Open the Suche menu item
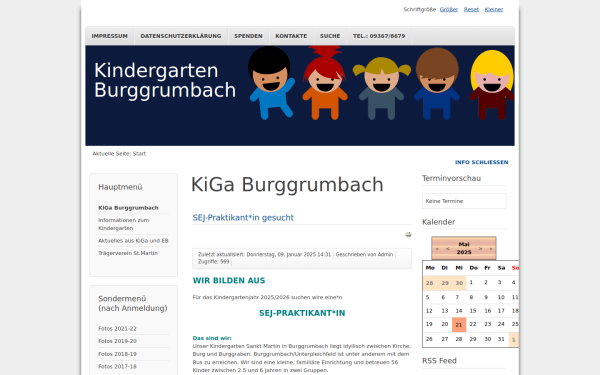The image size is (600, 375). pyautogui.click(x=330, y=36)
